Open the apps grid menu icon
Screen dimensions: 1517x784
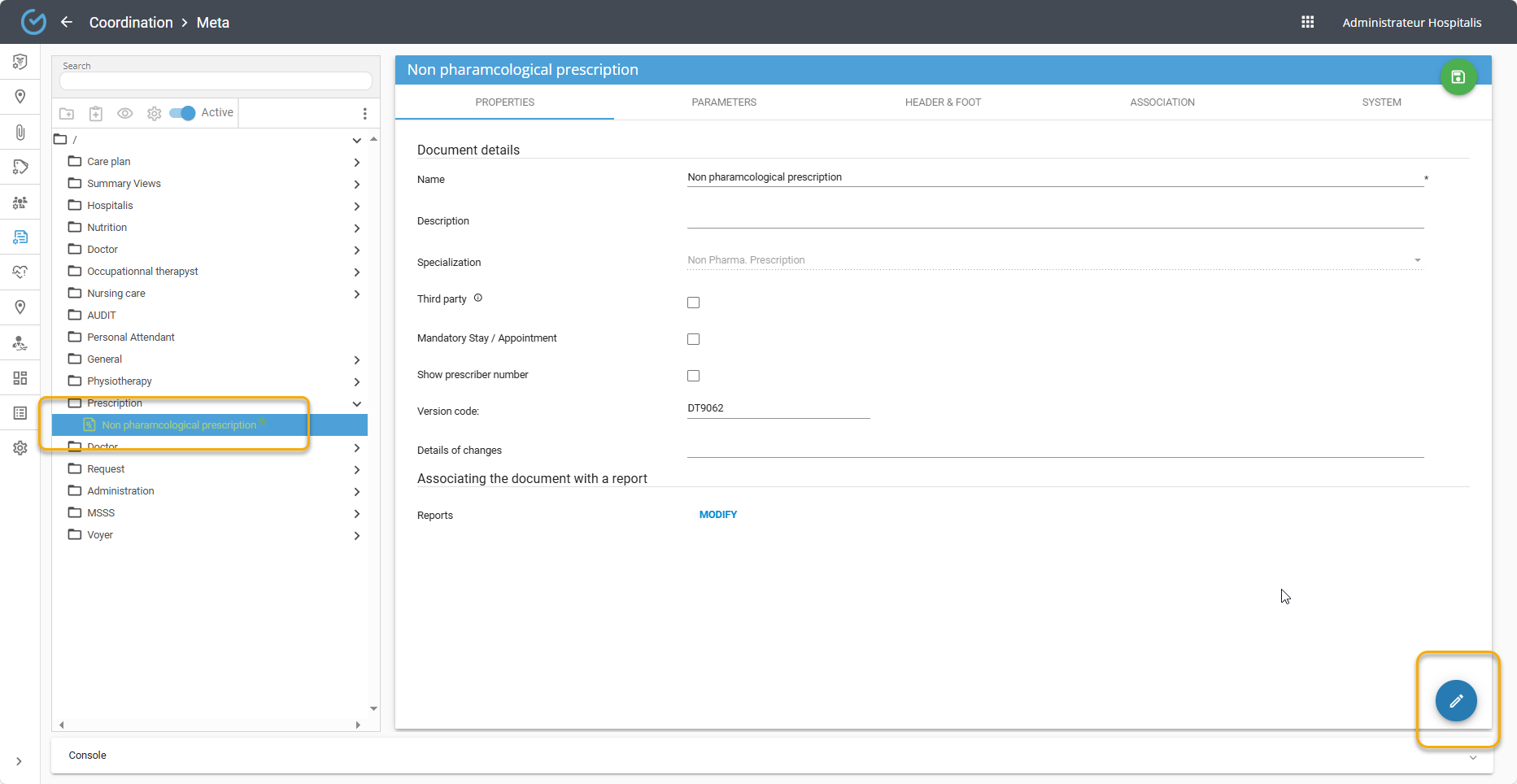click(x=1307, y=22)
